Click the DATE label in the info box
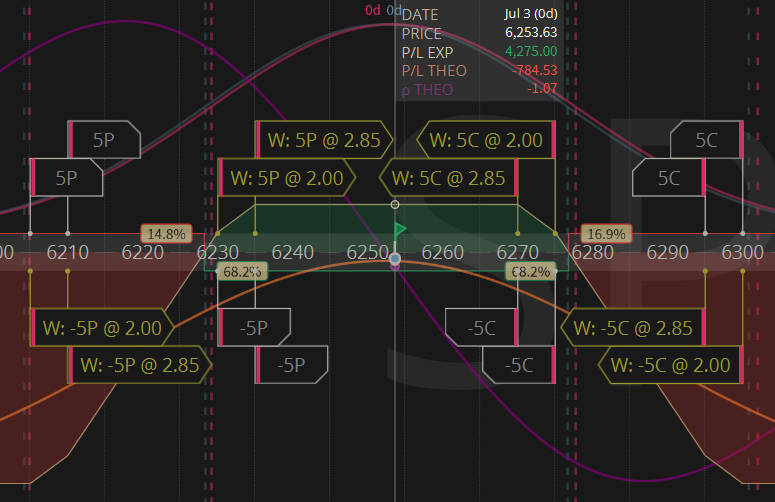775x502 pixels. (420, 15)
